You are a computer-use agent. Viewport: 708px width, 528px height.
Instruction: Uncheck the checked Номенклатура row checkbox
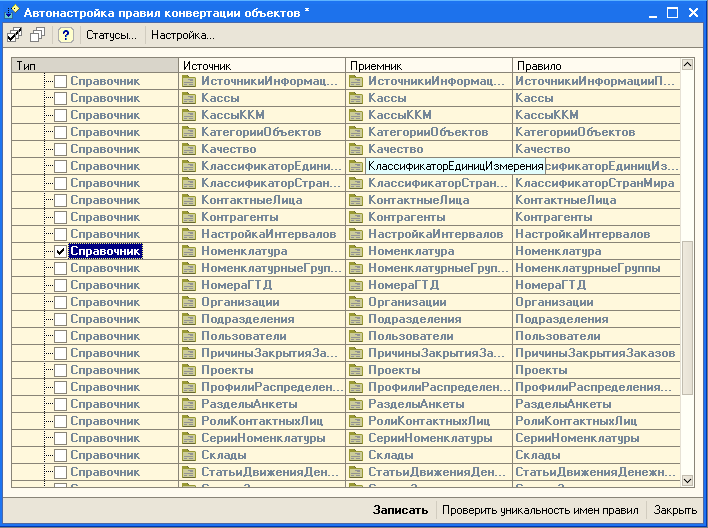click(x=61, y=251)
